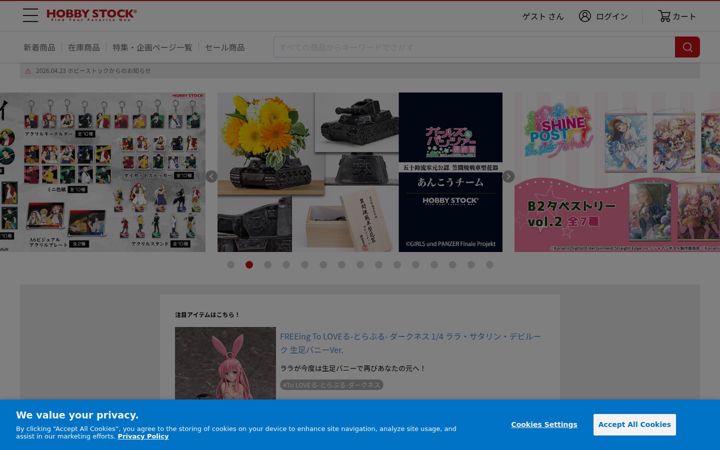Select the last carousel pagination dot
Screen dimensions: 720x450
489,265
